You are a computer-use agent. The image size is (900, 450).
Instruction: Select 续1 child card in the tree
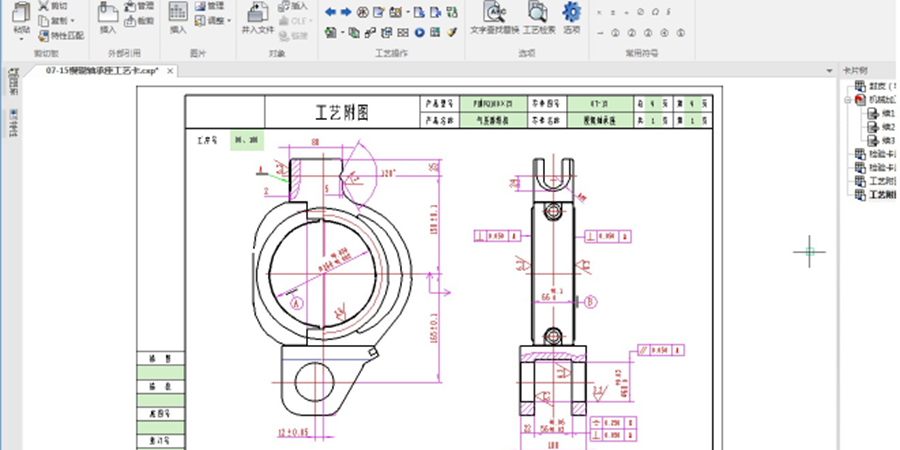[881, 114]
